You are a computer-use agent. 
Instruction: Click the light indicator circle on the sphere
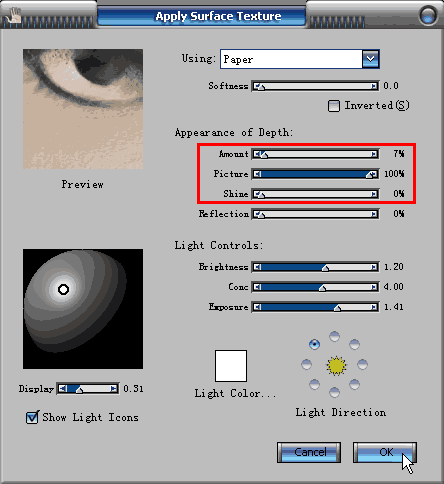(x=63, y=289)
